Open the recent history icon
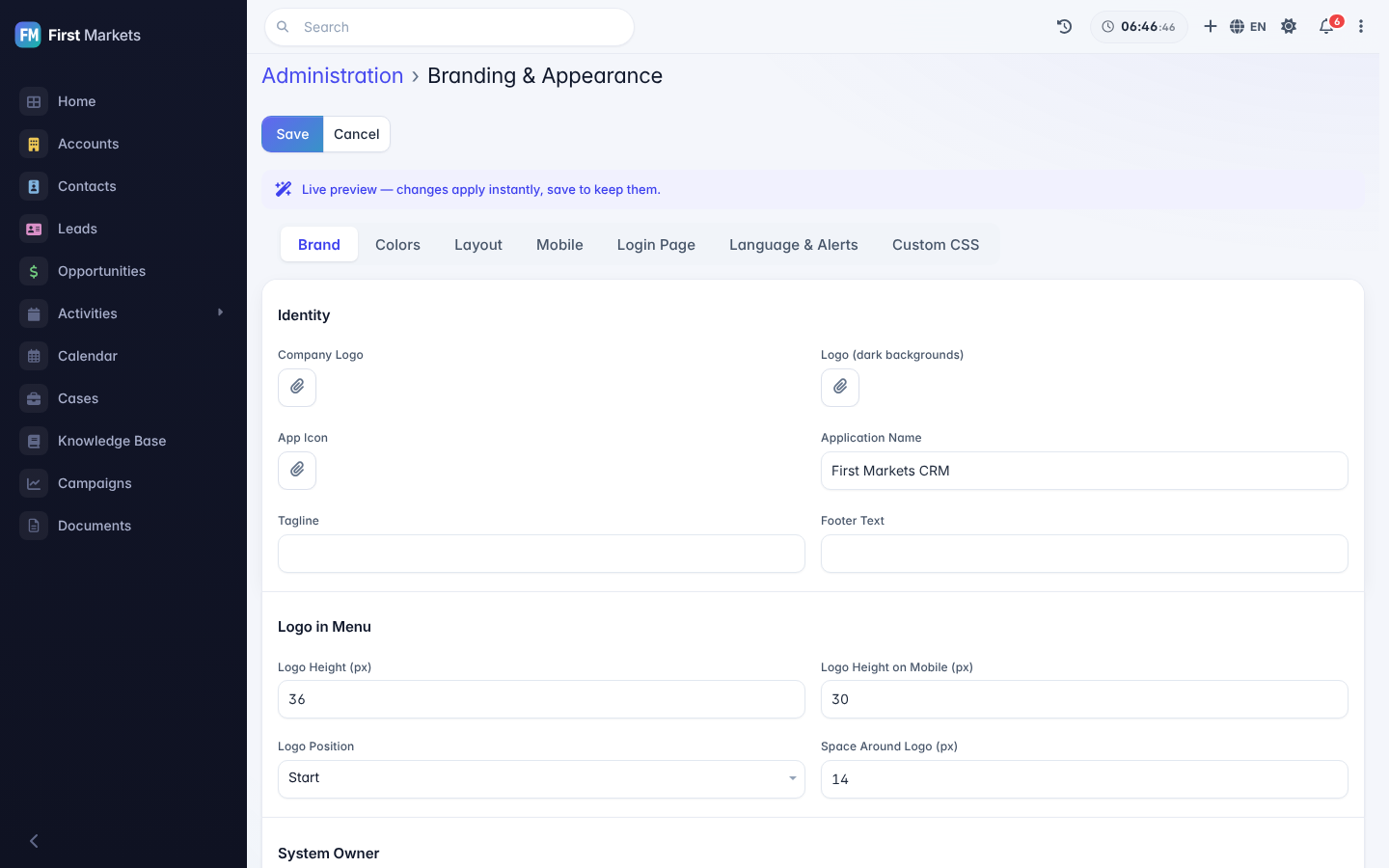 click(x=1064, y=27)
